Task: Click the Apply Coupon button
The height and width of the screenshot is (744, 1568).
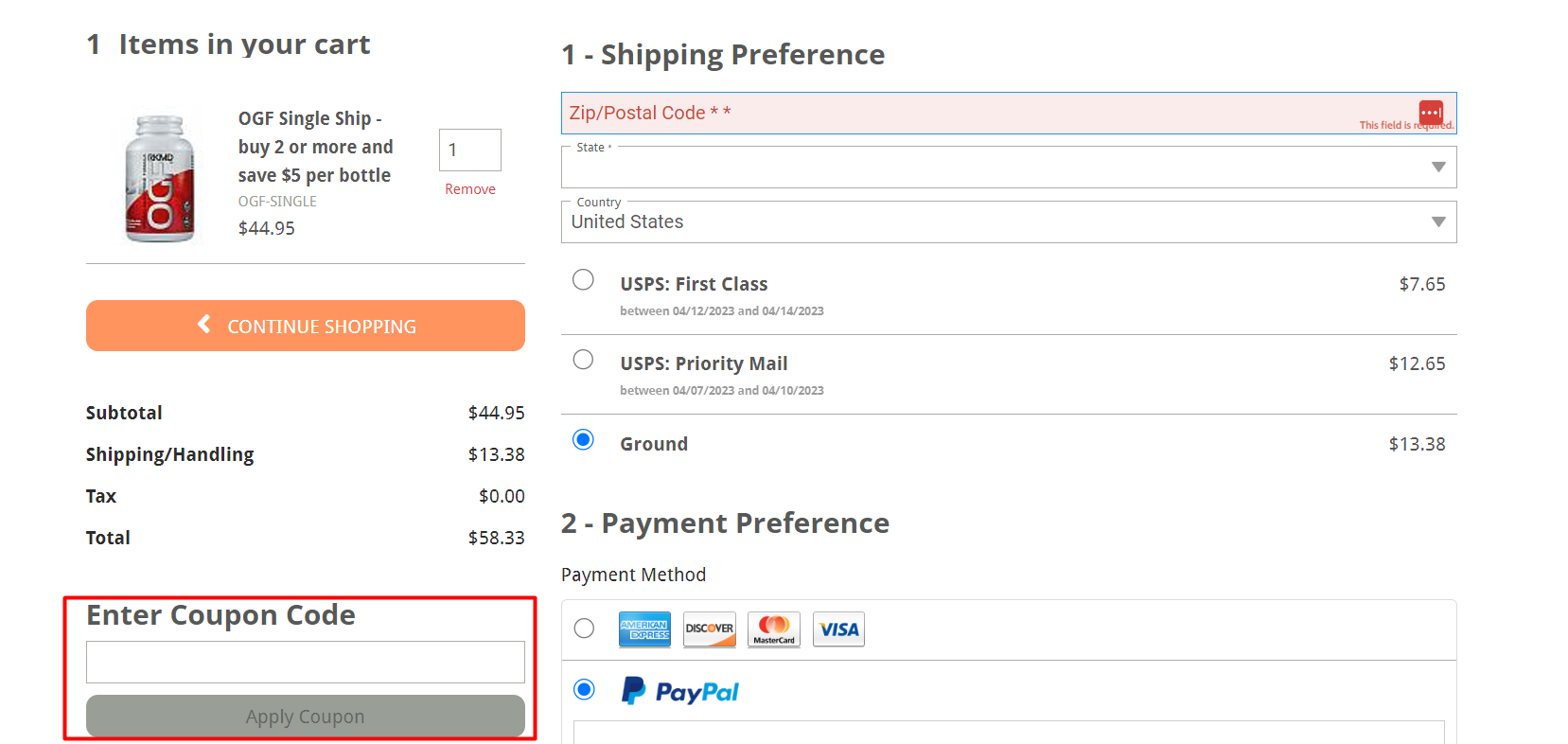Action: [x=306, y=717]
